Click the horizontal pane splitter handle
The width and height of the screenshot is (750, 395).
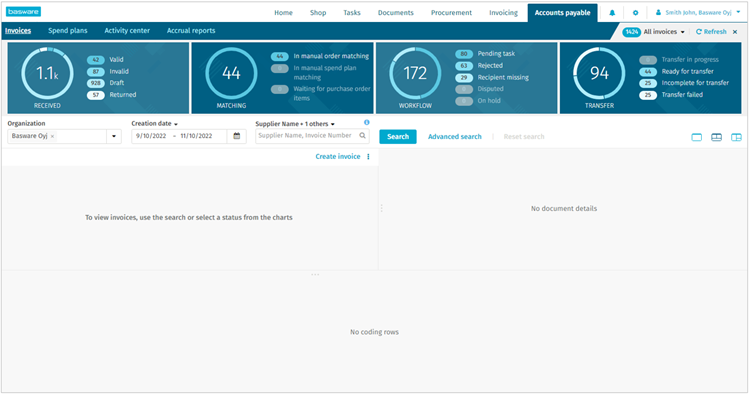[x=315, y=274]
